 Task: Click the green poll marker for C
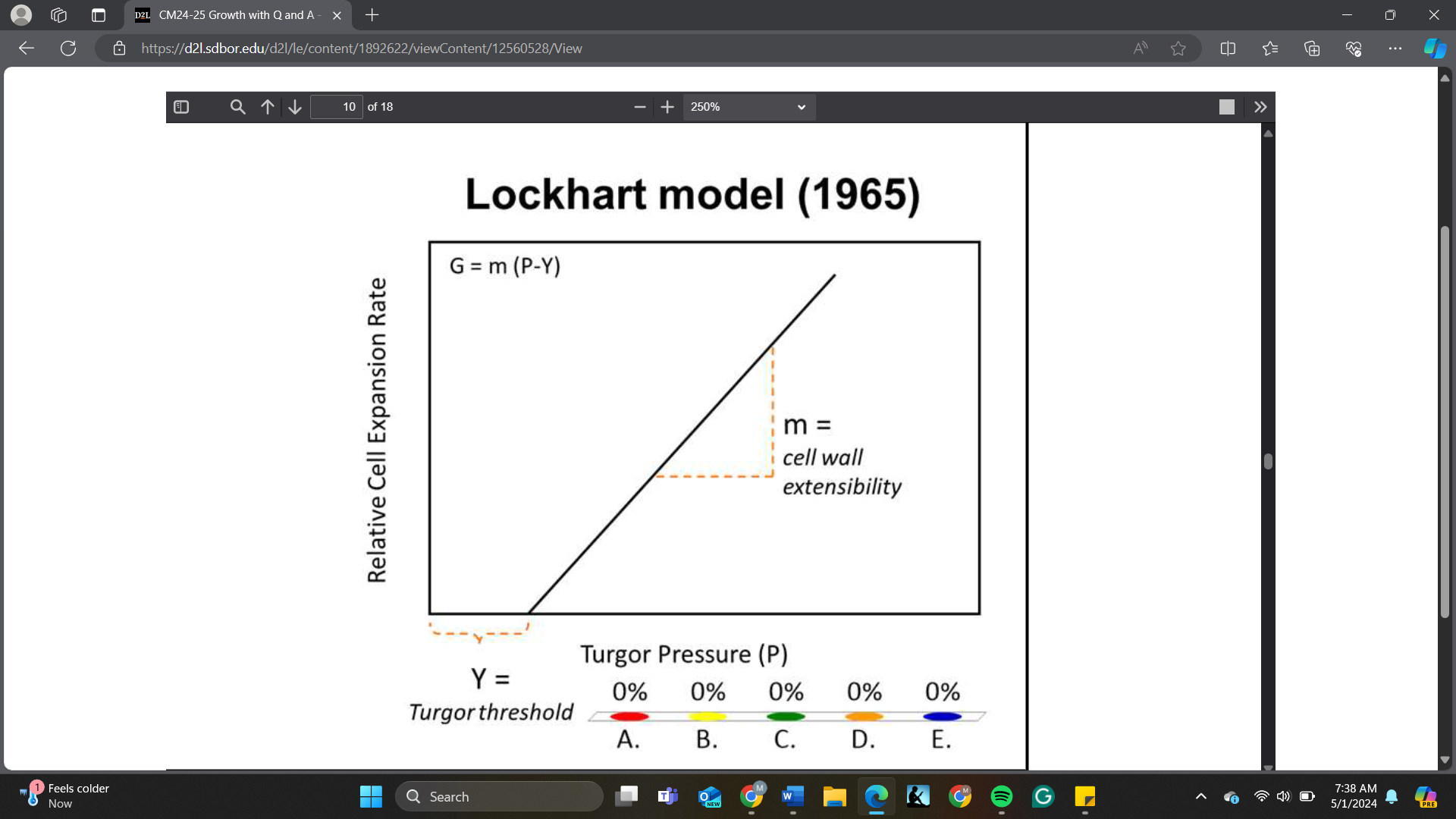tap(786, 716)
